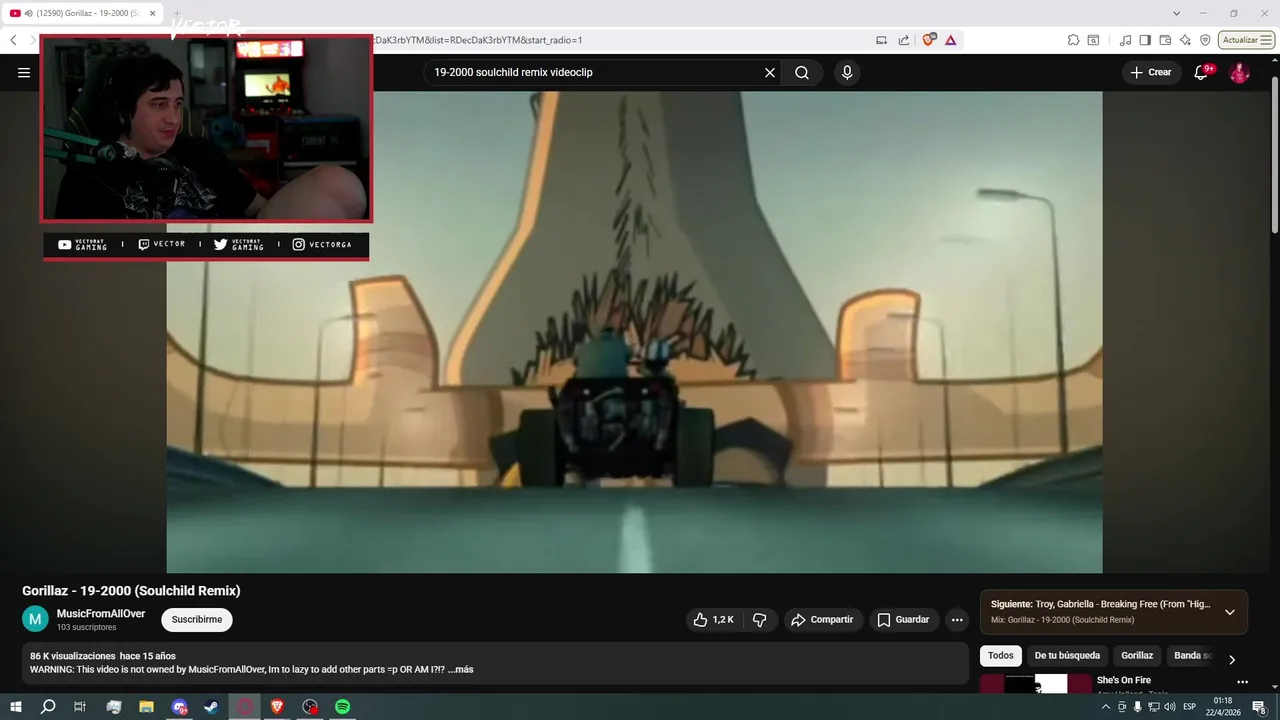Open the tab search toolbar icon
The image size is (1280, 720).
[x=1093, y=40]
